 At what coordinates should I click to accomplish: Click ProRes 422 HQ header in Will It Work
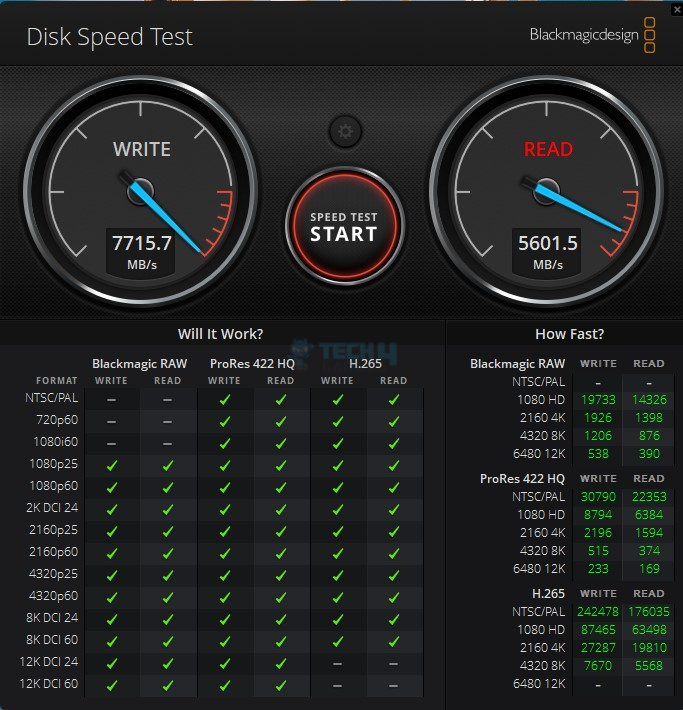(252, 364)
